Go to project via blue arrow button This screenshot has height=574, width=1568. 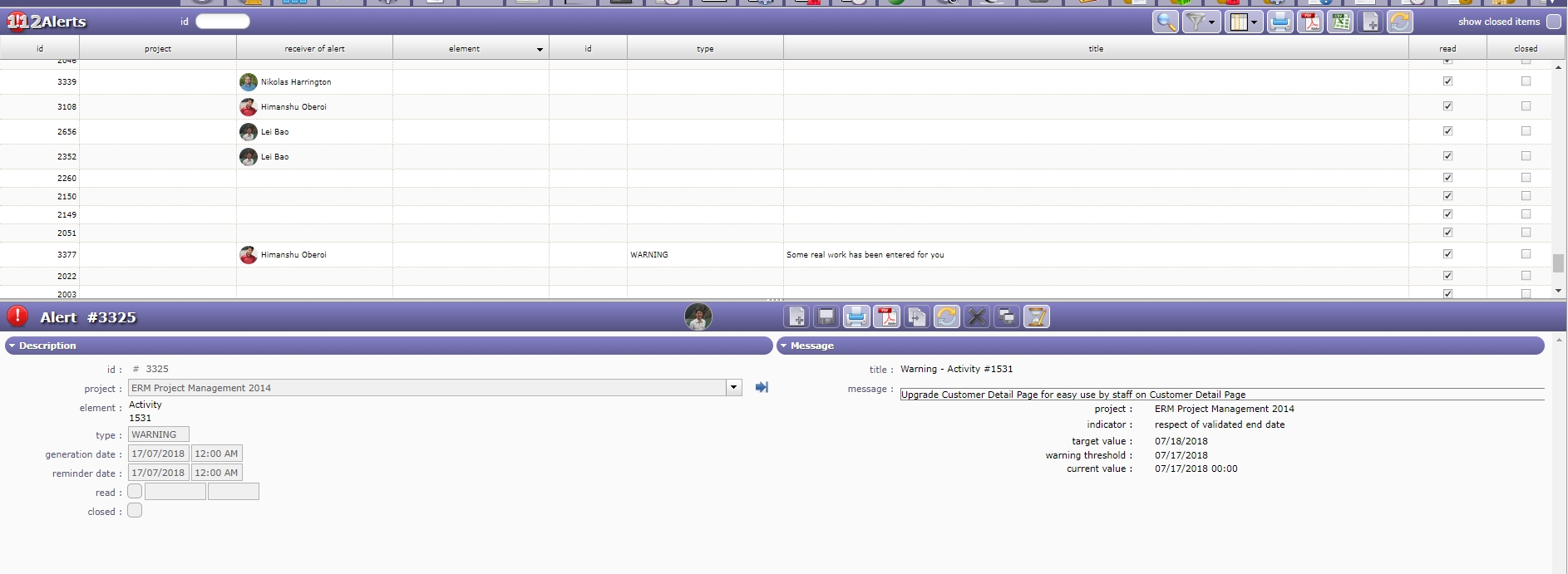[762, 388]
